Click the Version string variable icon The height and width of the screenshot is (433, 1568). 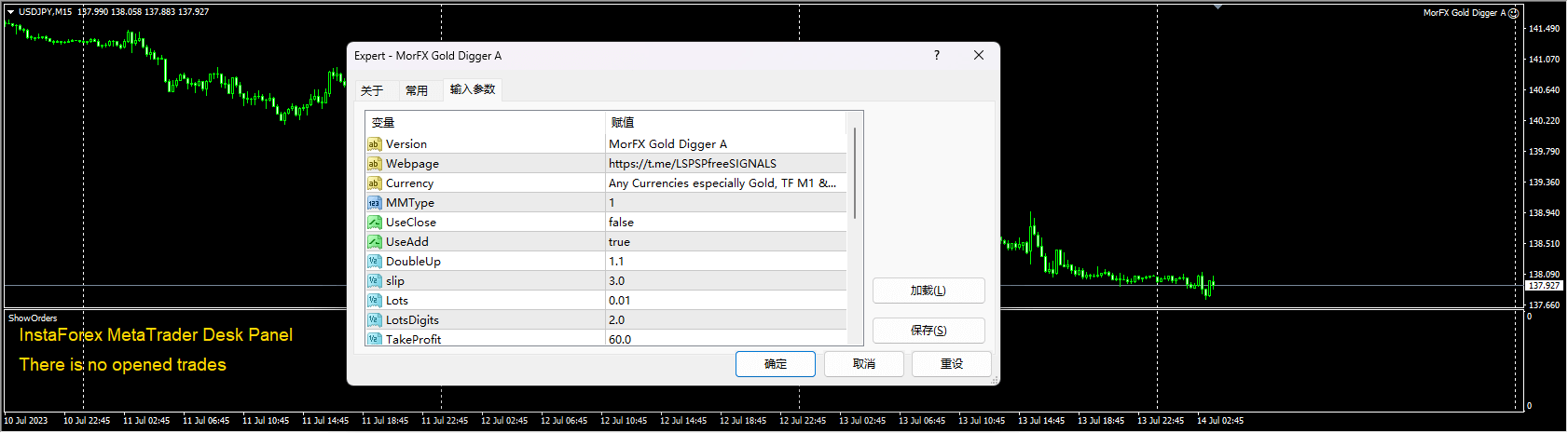coord(374,144)
